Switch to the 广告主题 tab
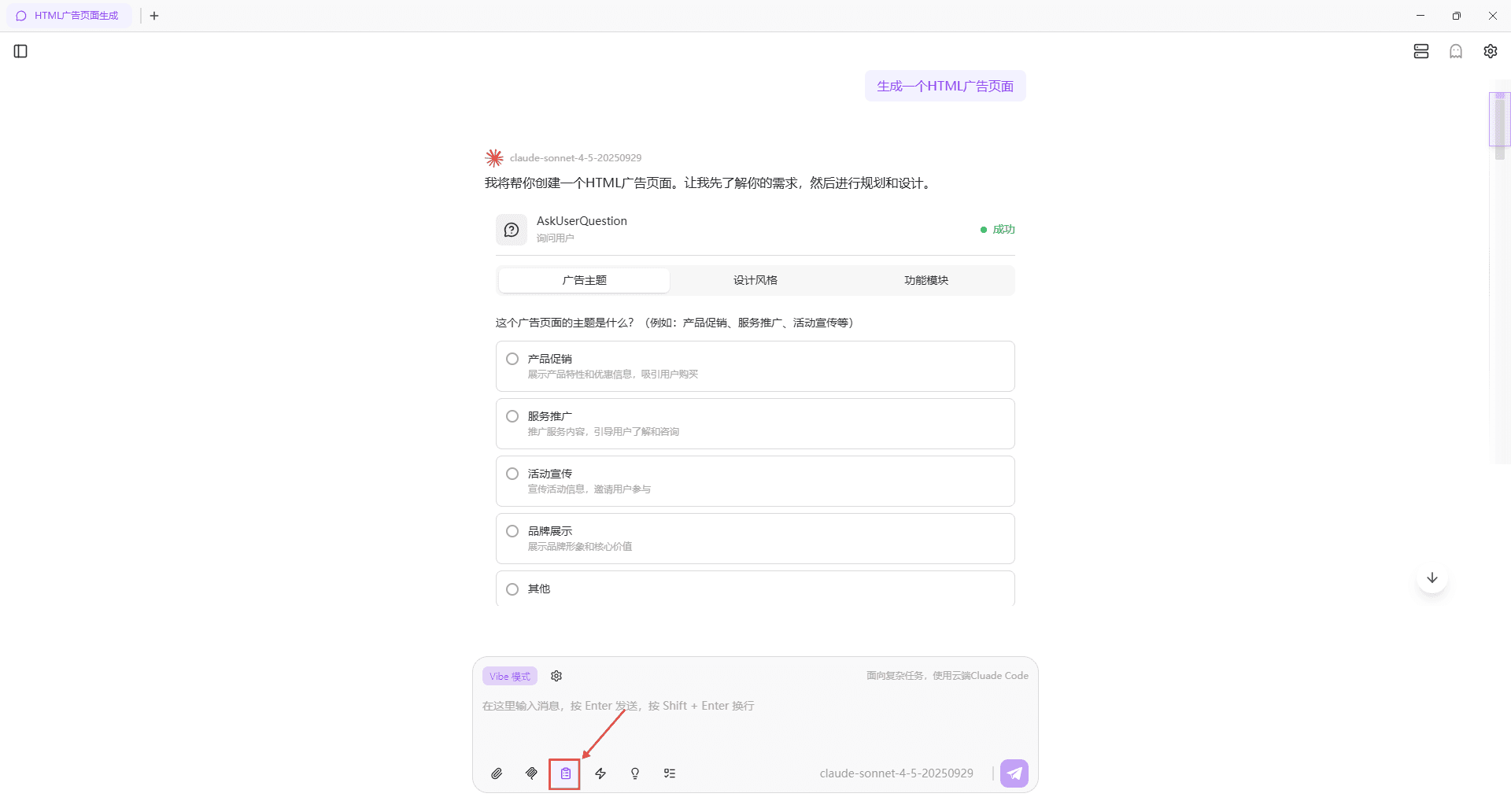 [584, 280]
